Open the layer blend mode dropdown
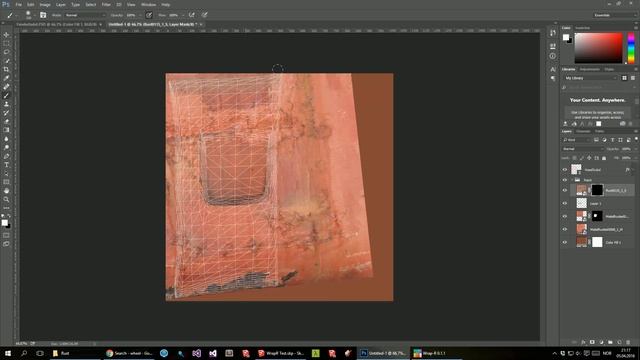Viewport: 640px width, 360px height. click(x=582, y=149)
